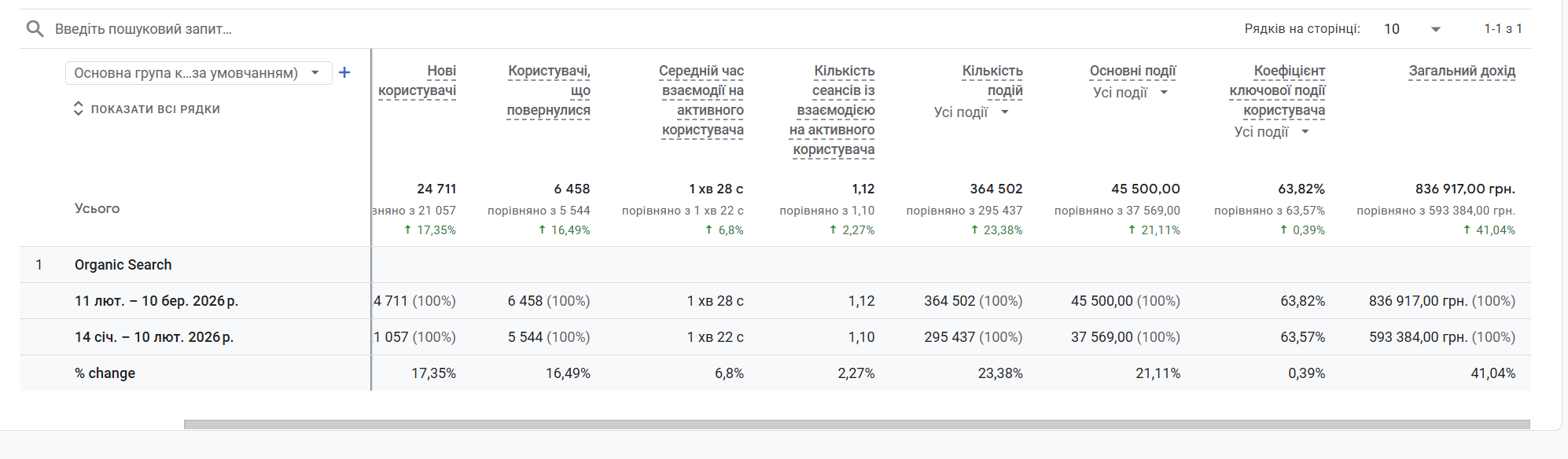Click the search magnifier icon

(x=35, y=29)
